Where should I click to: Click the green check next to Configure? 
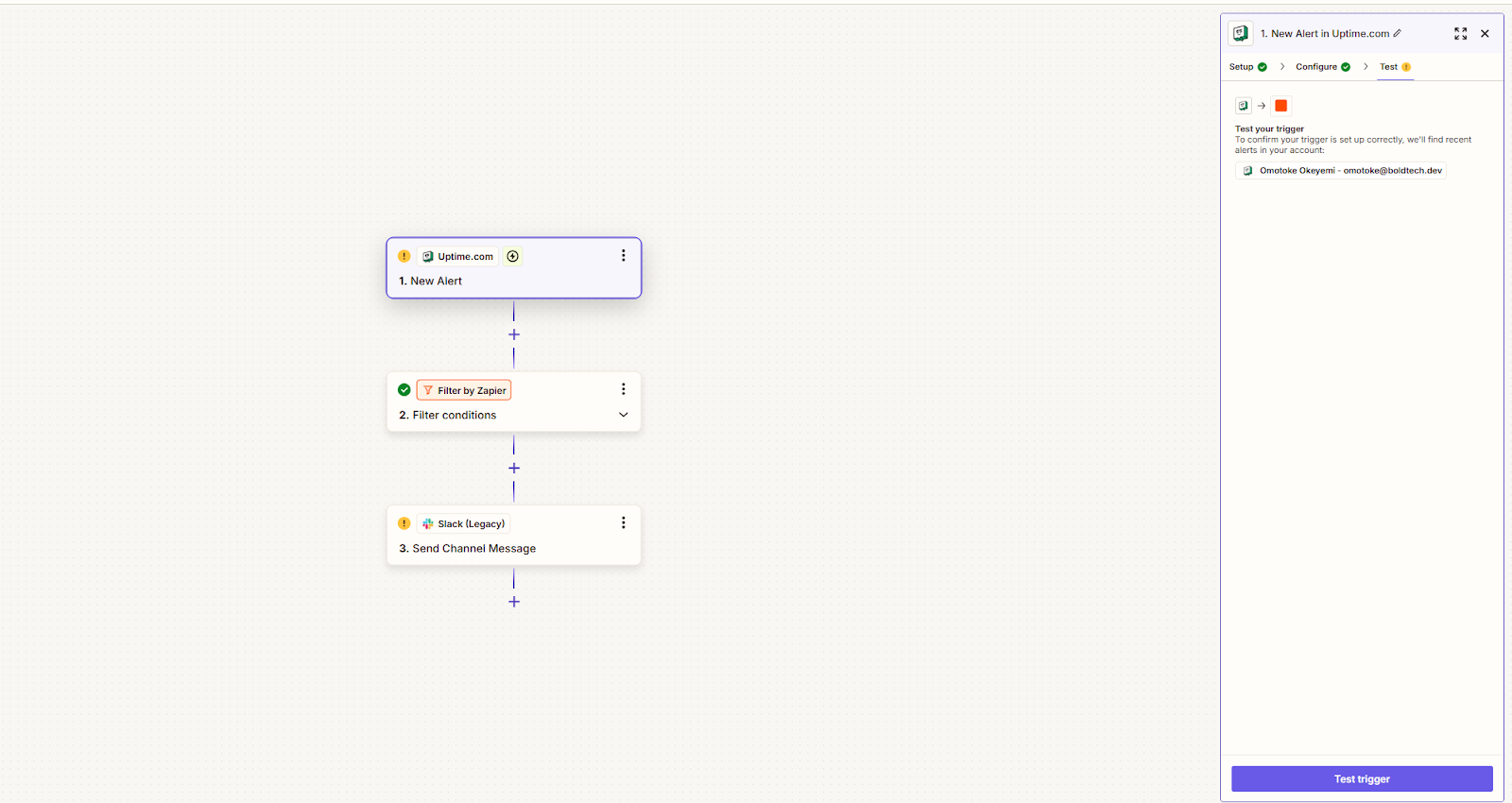pyautogui.click(x=1346, y=67)
